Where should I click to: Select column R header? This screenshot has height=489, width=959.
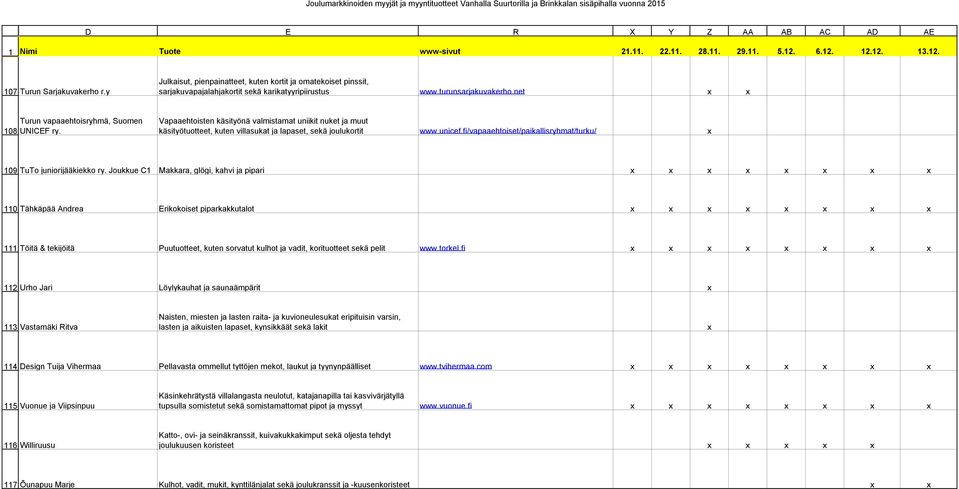(x=516, y=31)
